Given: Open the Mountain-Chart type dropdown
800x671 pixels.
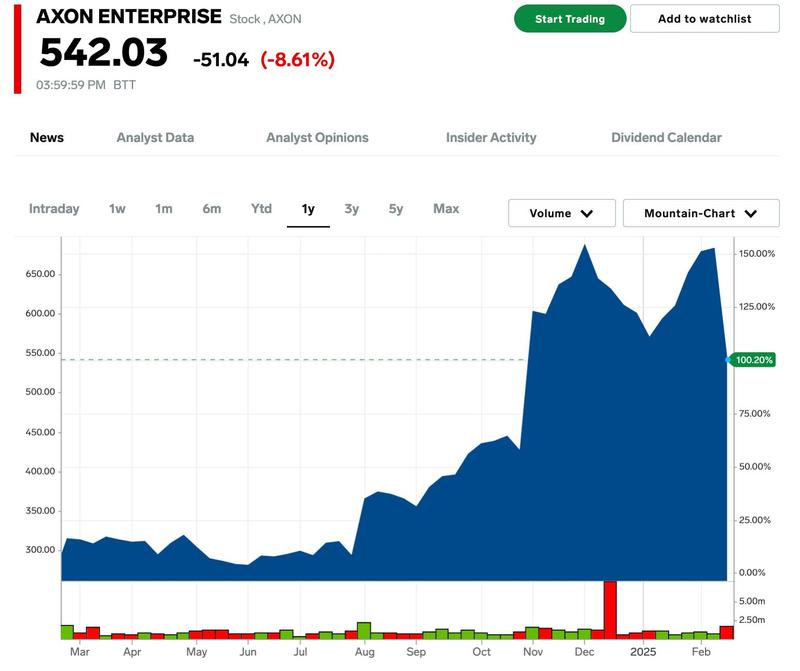Looking at the screenshot, I should pos(698,213).
